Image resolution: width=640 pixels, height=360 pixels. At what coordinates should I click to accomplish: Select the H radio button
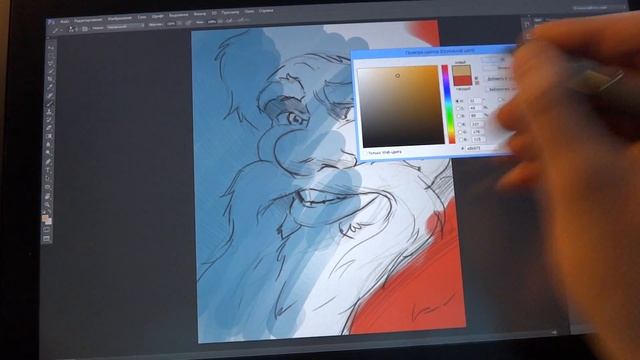[x=458, y=101]
